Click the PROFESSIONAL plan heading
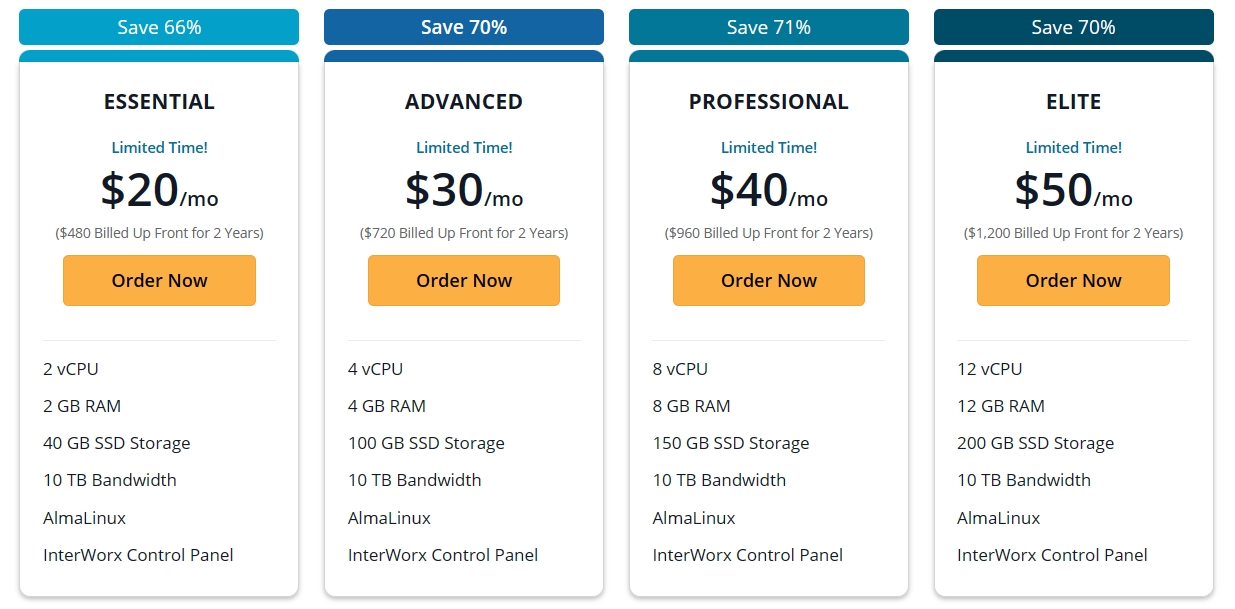The height and width of the screenshot is (609, 1235). [x=768, y=102]
